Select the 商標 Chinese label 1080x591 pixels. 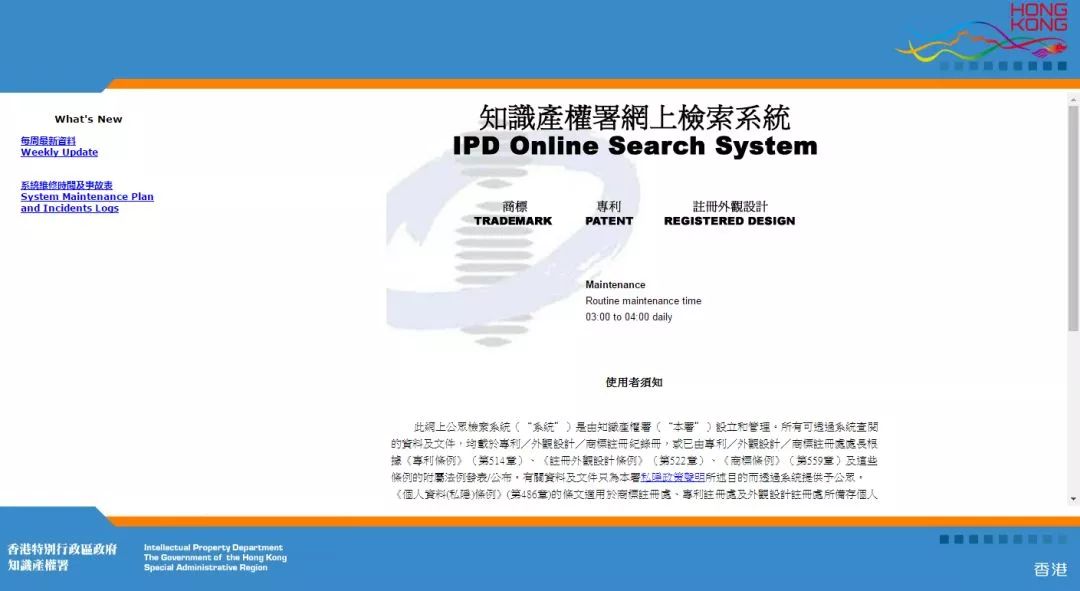513,206
